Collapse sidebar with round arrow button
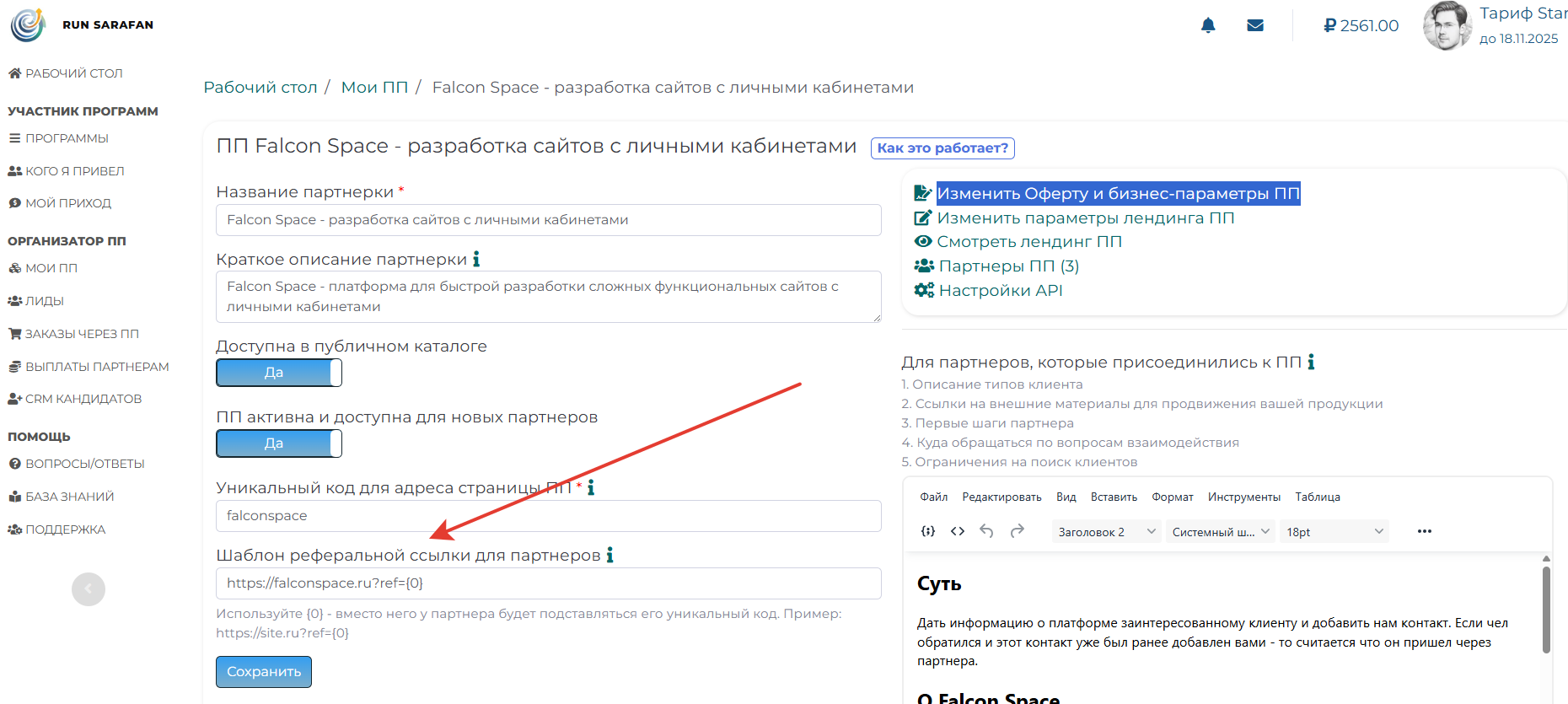Screen dimensions: 1568x704 pyautogui.click(x=89, y=589)
